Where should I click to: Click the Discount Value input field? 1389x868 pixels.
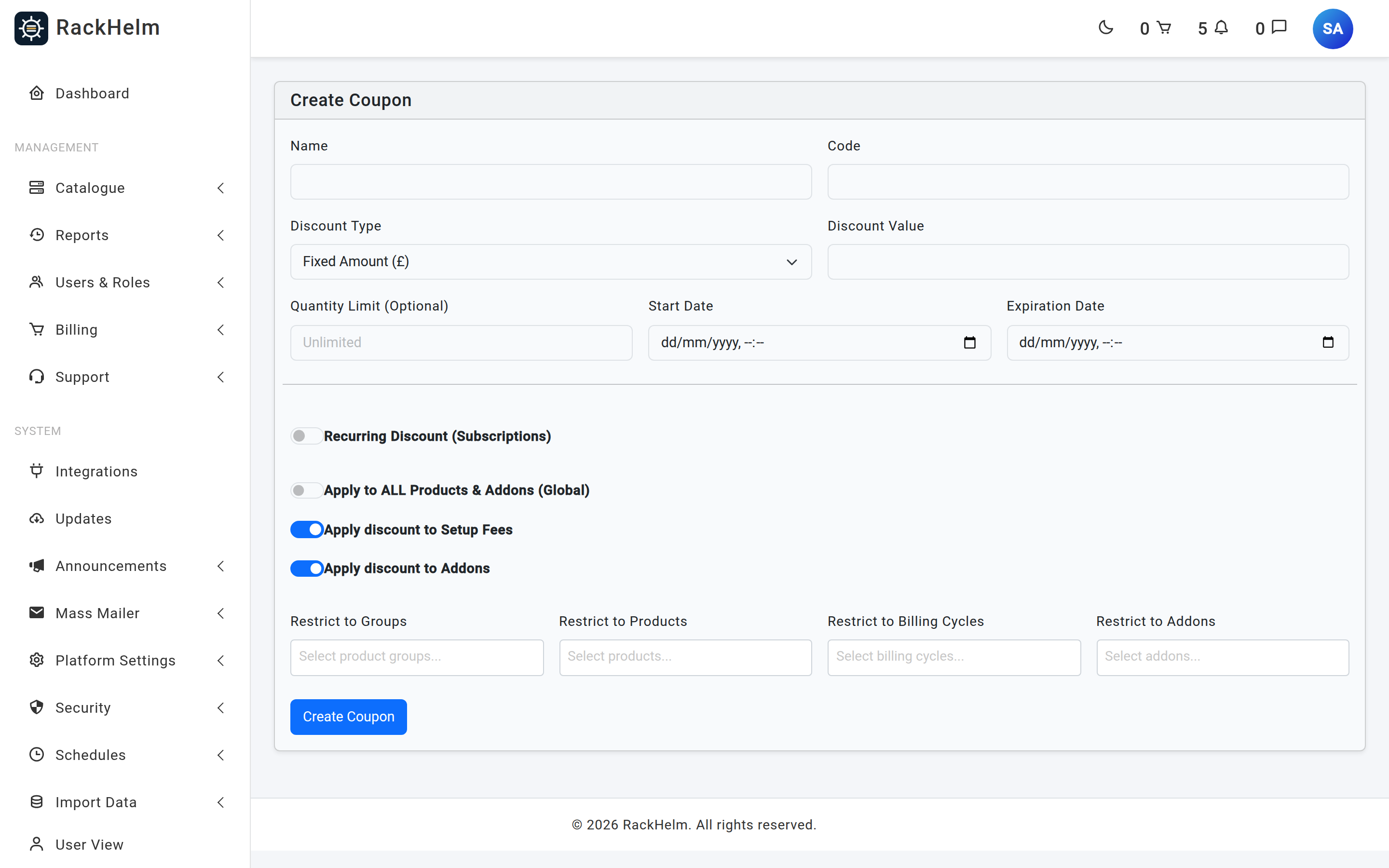[1088, 262]
